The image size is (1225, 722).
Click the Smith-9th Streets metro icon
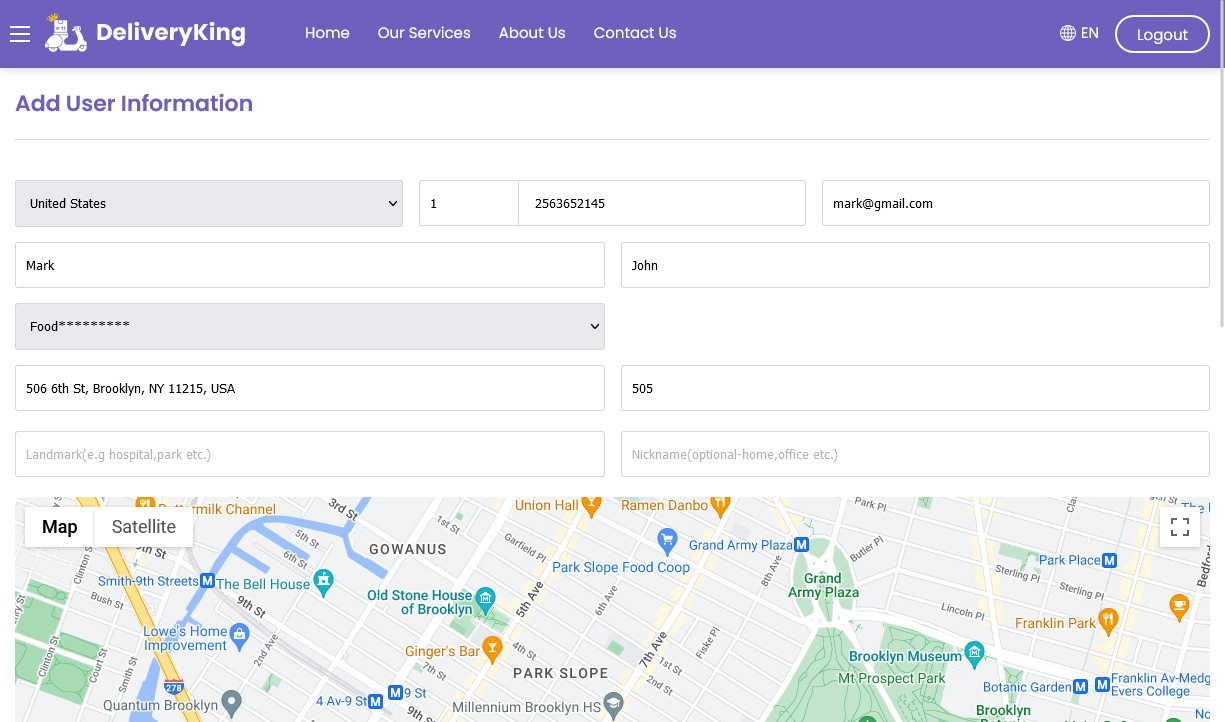coord(208,580)
